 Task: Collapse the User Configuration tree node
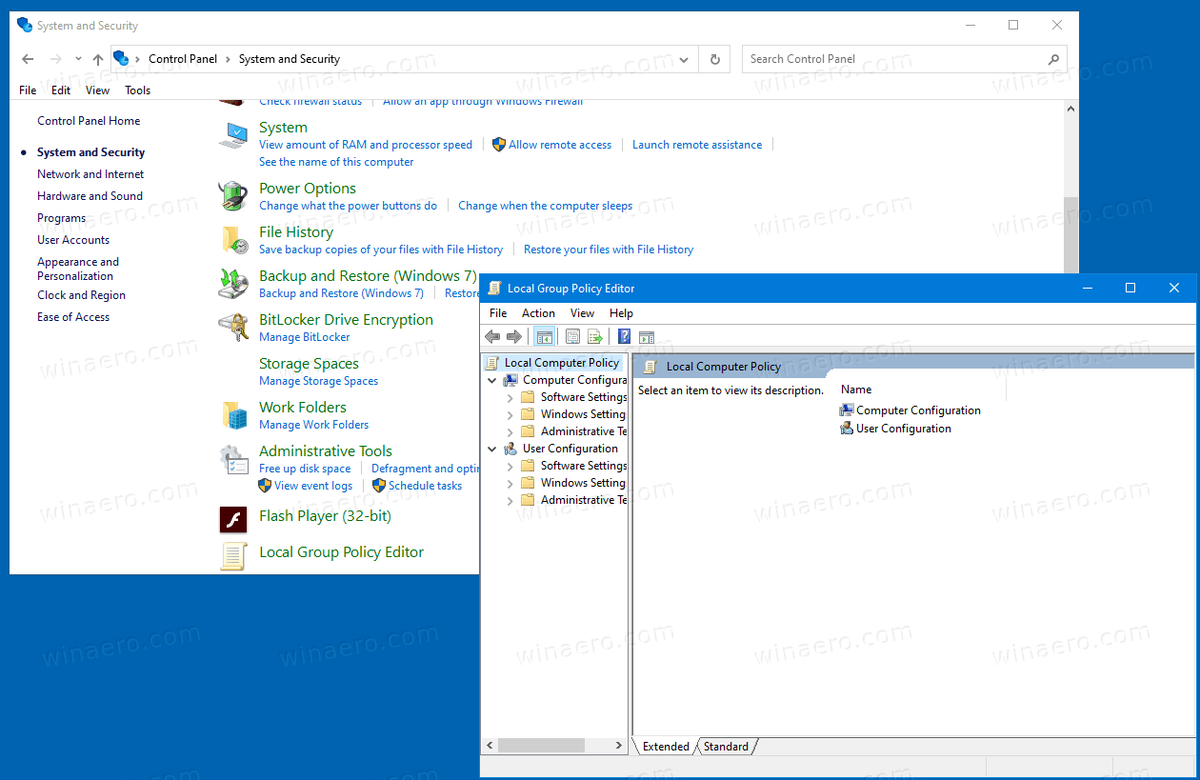492,449
